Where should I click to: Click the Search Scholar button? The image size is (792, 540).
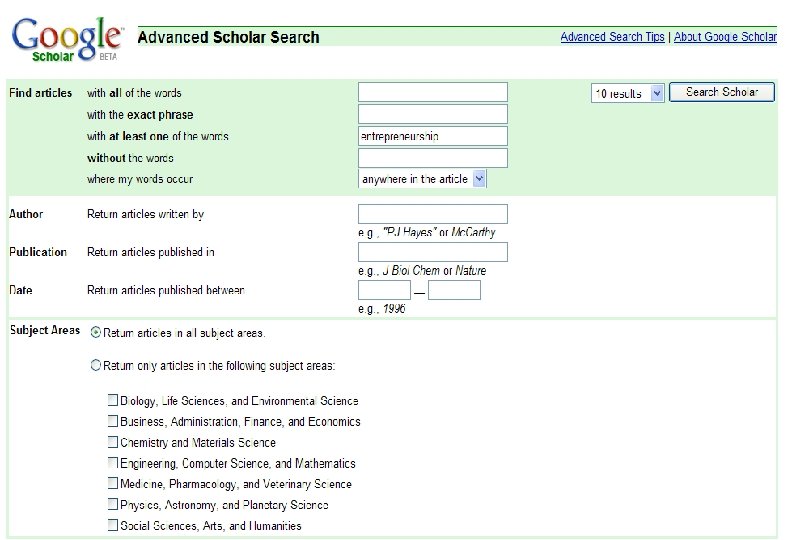pos(721,92)
